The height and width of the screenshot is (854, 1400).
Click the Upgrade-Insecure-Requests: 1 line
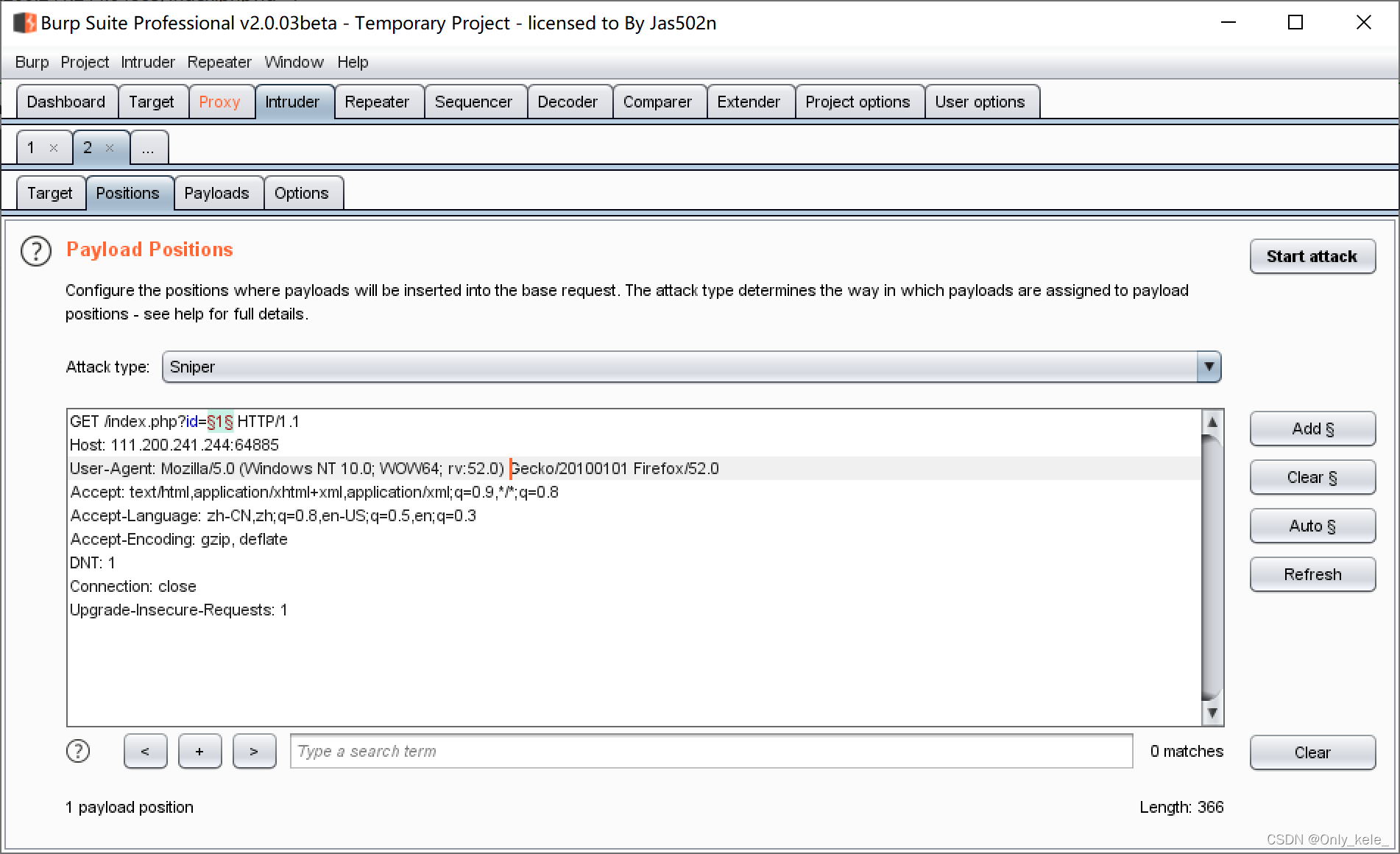click(x=179, y=610)
